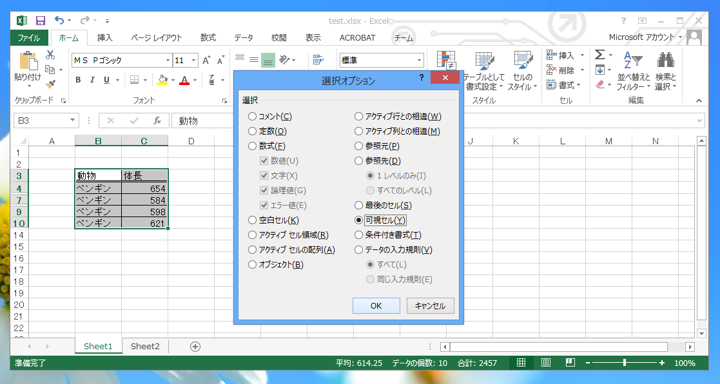Open the ファイル tab
The width and height of the screenshot is (720, 384).
click(29, 38)
